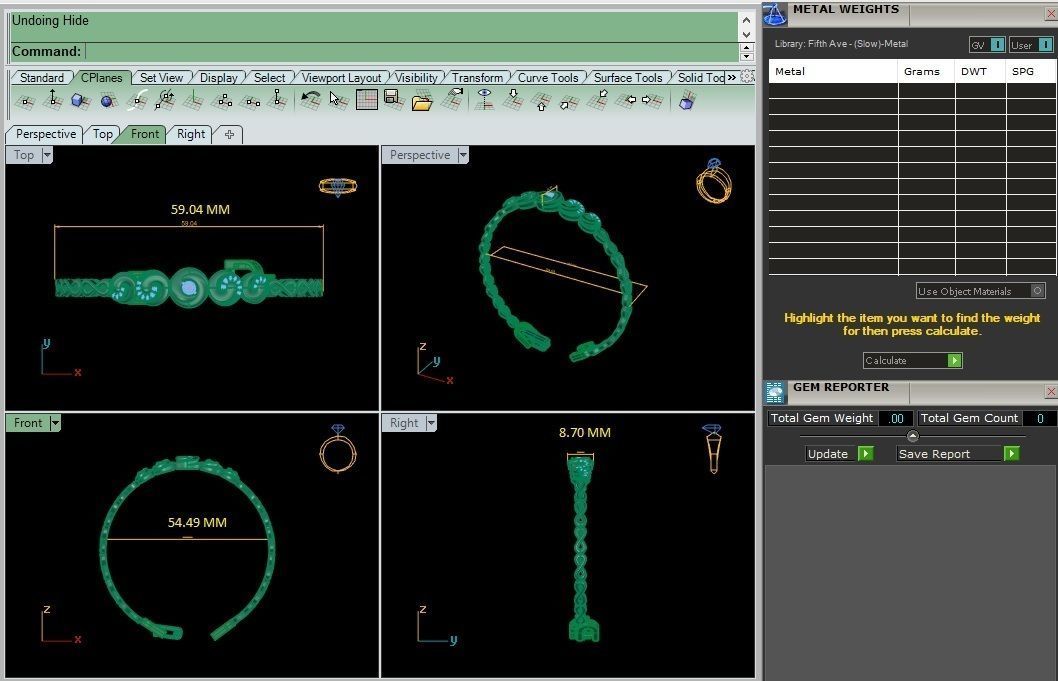Viewport: 1058px width, 681px height.
Task: Click Save CPlane by Name floppy icon
Action: (393, 100)
